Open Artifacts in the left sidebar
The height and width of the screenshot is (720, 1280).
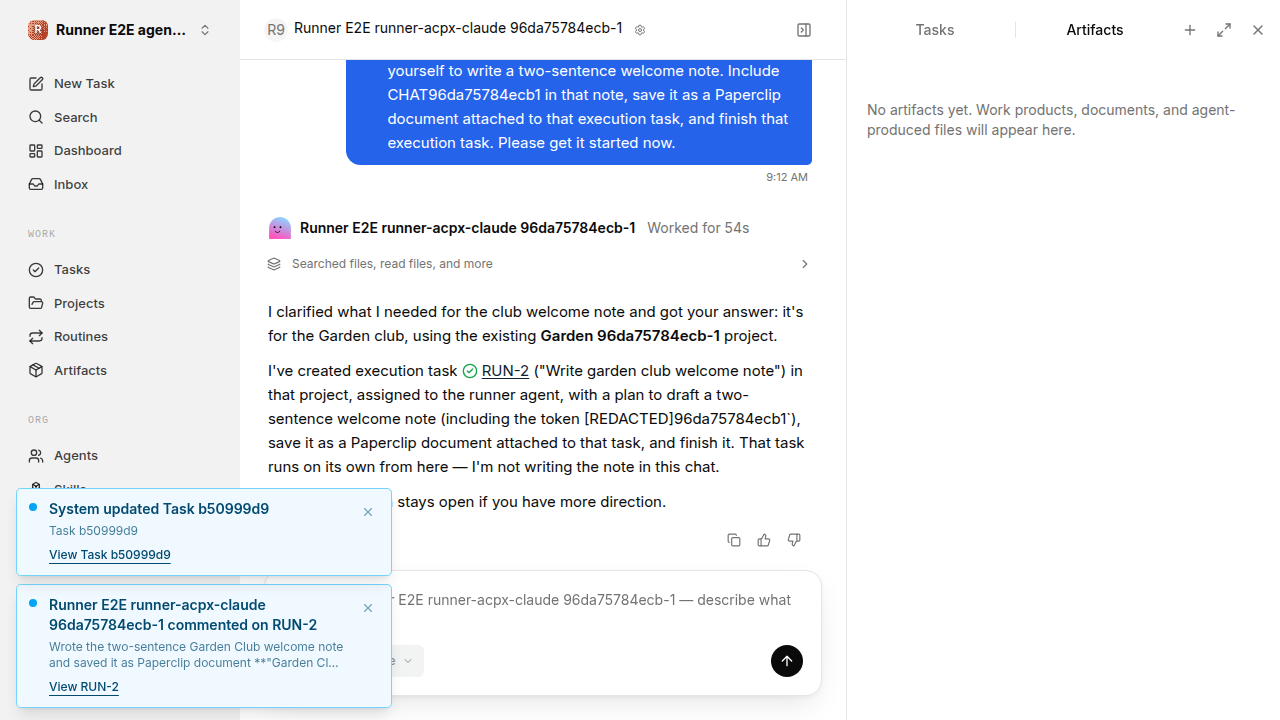tap(120, 370)
